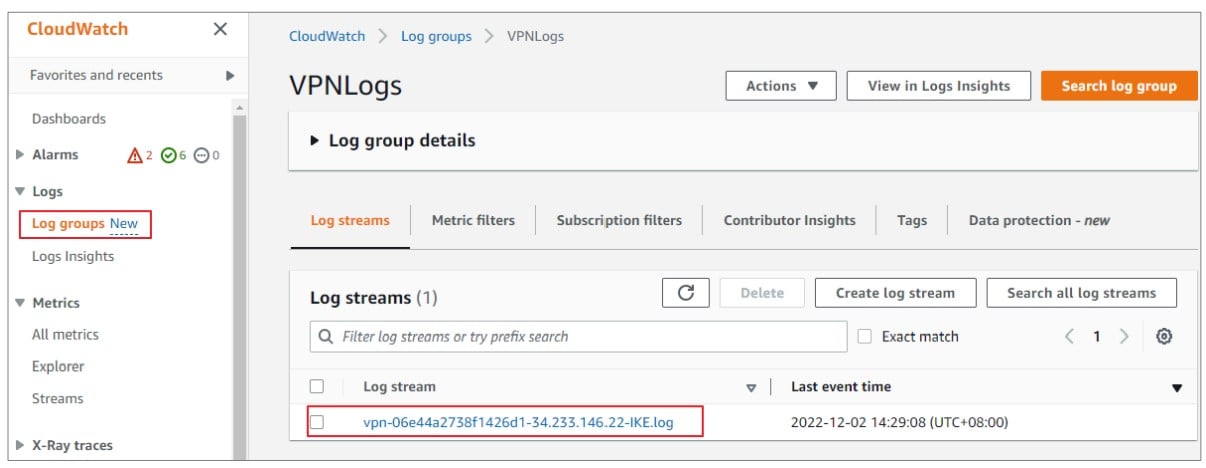
Task: Open the vpn-06e44a2738f1426d1-34.233.146.22-IKE.log stream
Action: (518, 422)
